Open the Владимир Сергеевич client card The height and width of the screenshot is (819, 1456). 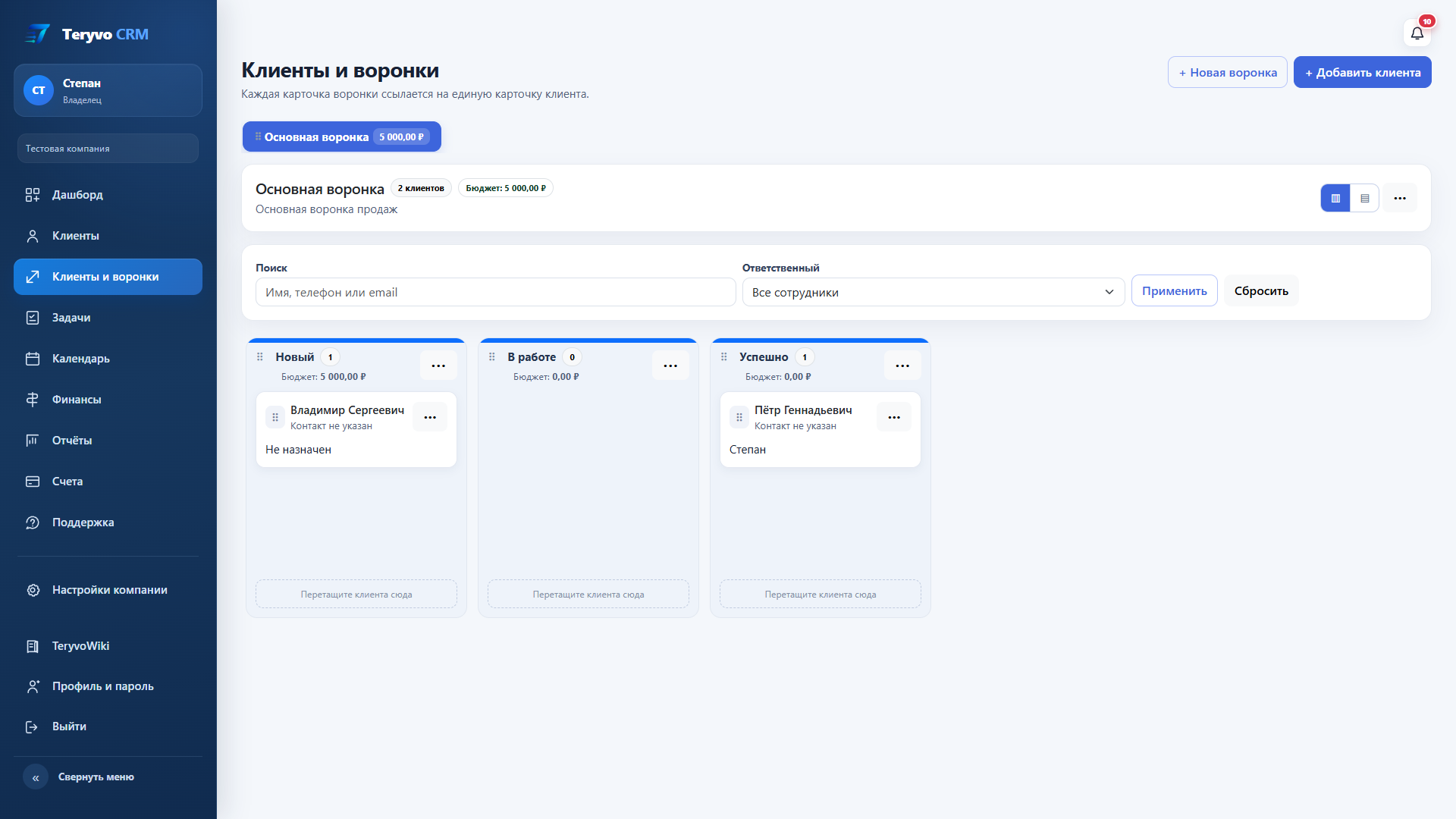point(356,429)
